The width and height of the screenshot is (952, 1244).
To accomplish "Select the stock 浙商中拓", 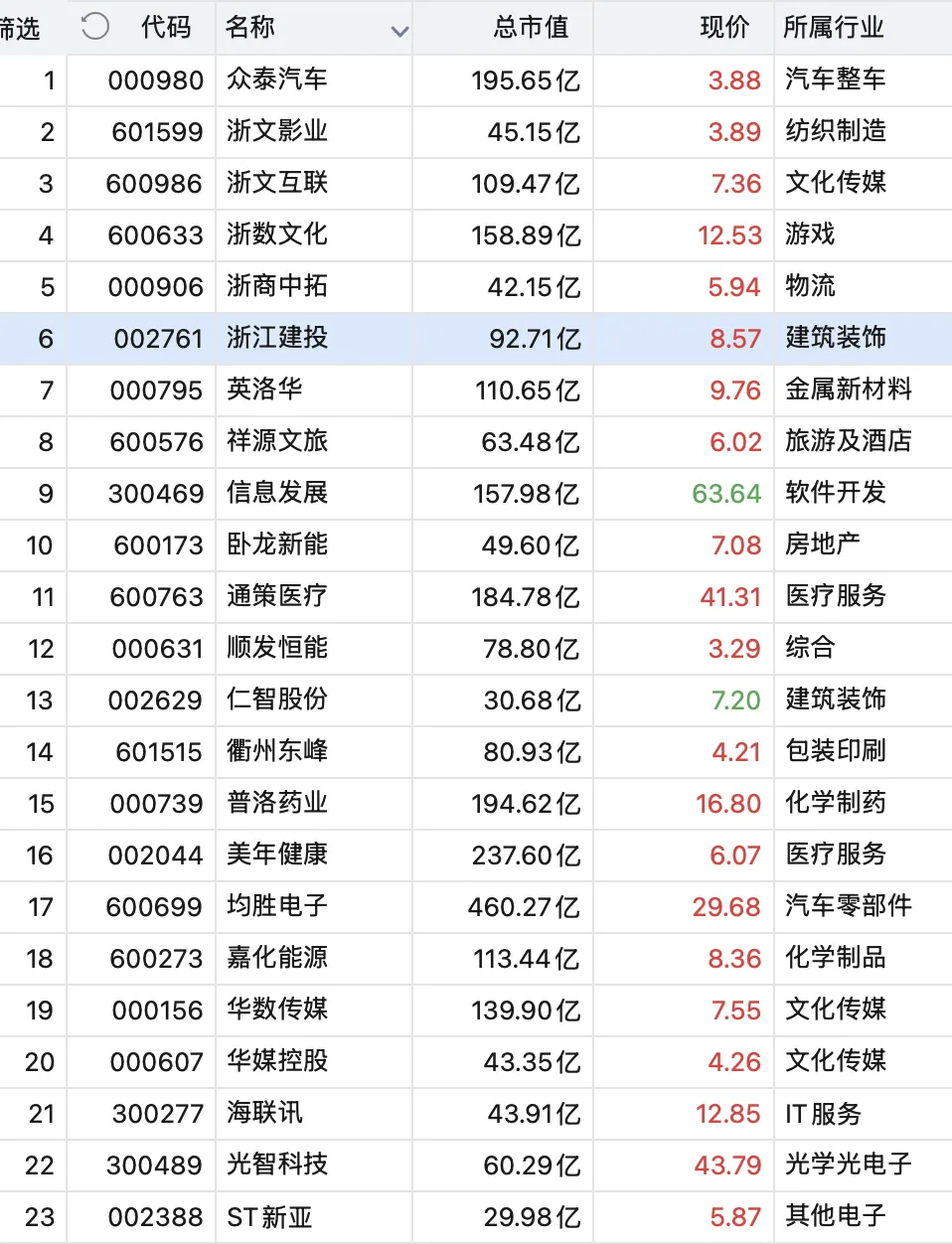I will [277, 286].
